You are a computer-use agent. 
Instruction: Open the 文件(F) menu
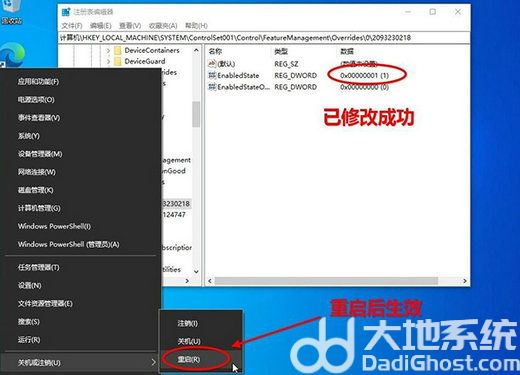(72, 26)
